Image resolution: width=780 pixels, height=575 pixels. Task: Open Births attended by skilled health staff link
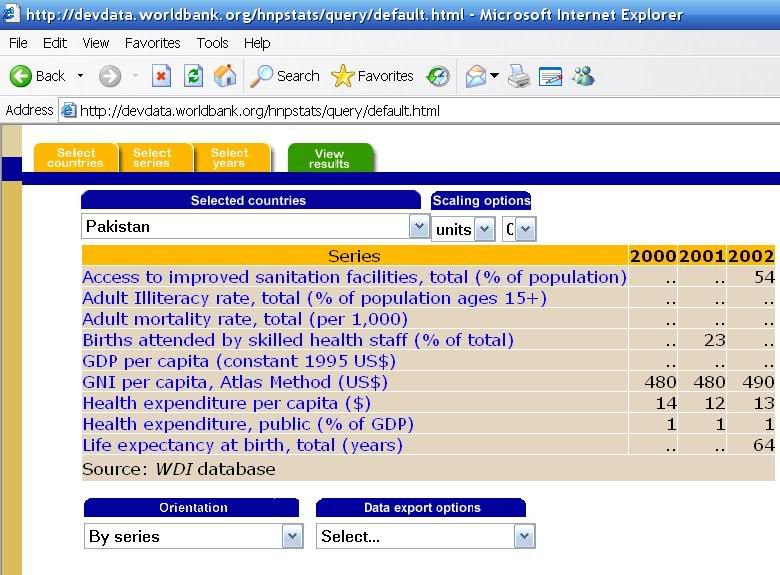click(x=298, y=340)
